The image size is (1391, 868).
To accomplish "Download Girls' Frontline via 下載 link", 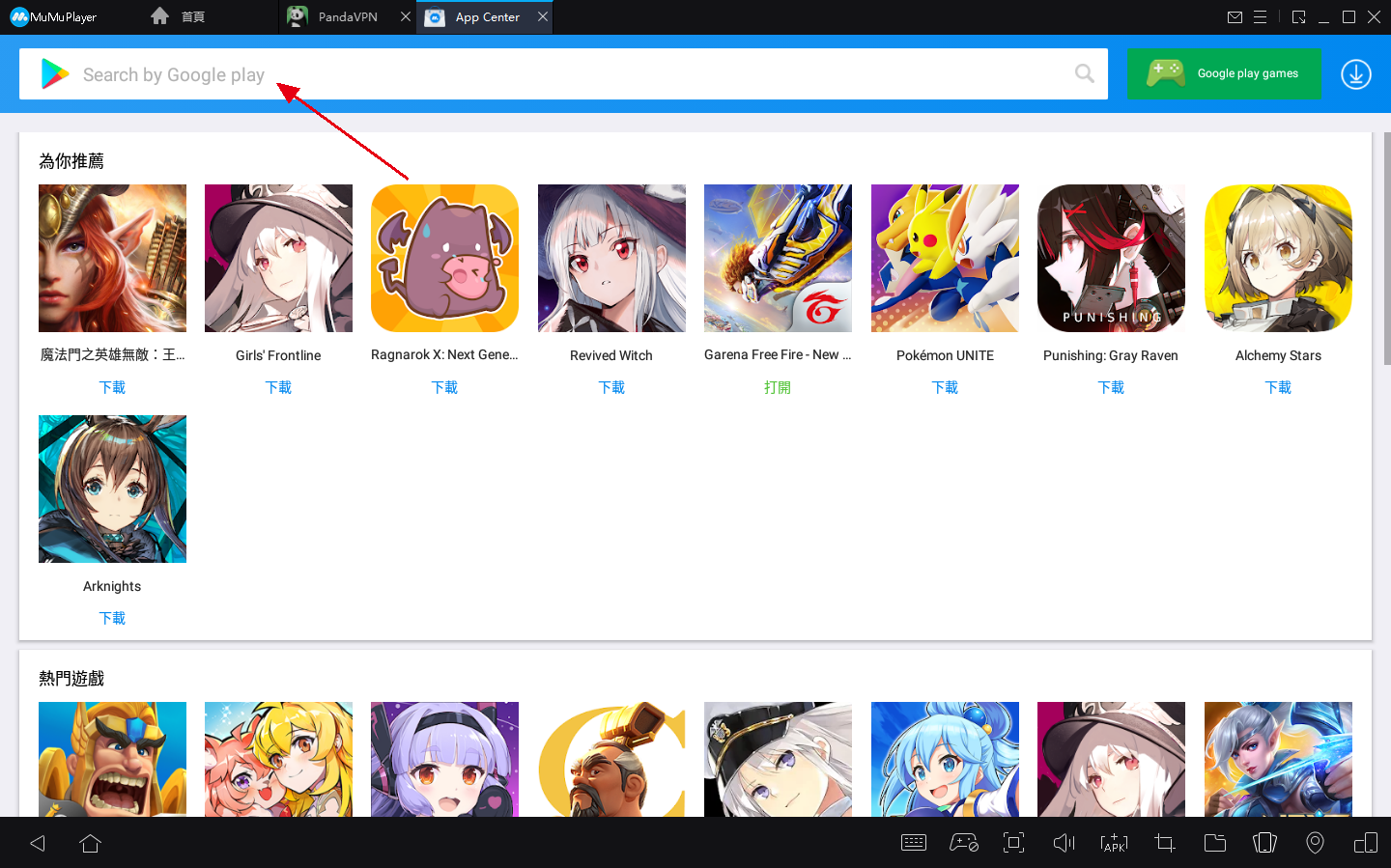I will coord(278,387).
